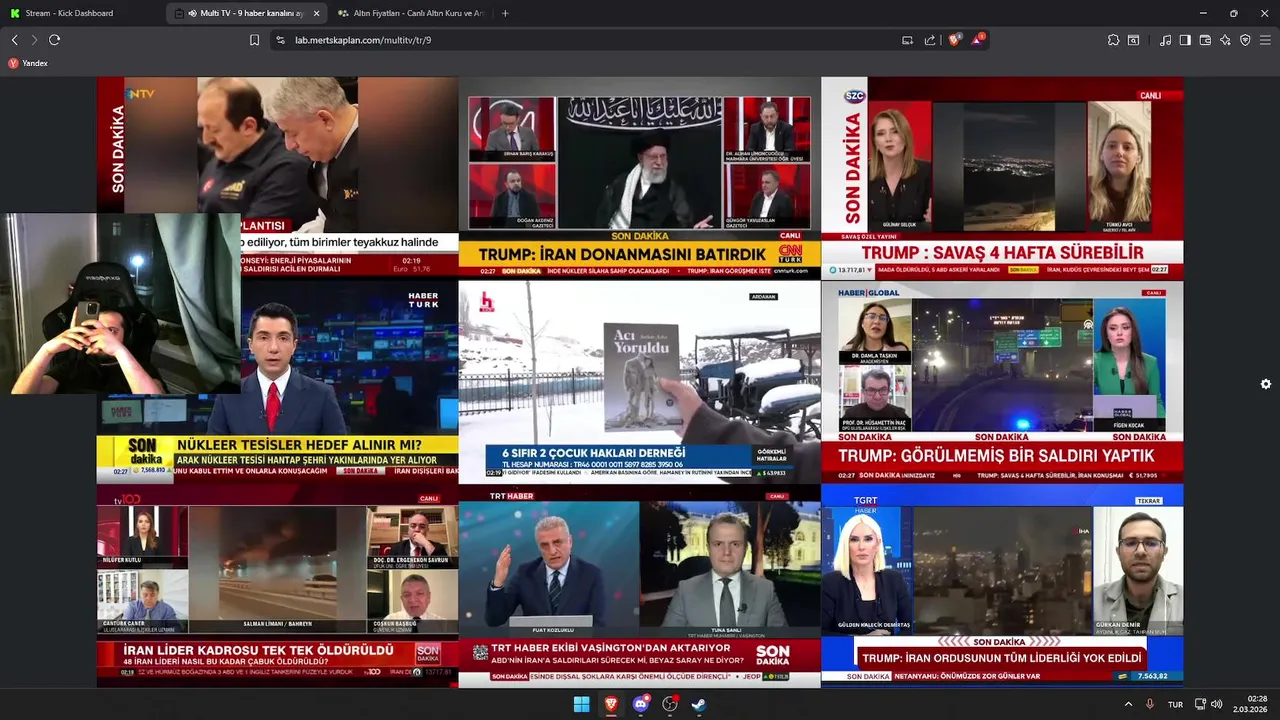Open network status tray icon
1280x720 pixels.
[1200, 704]
